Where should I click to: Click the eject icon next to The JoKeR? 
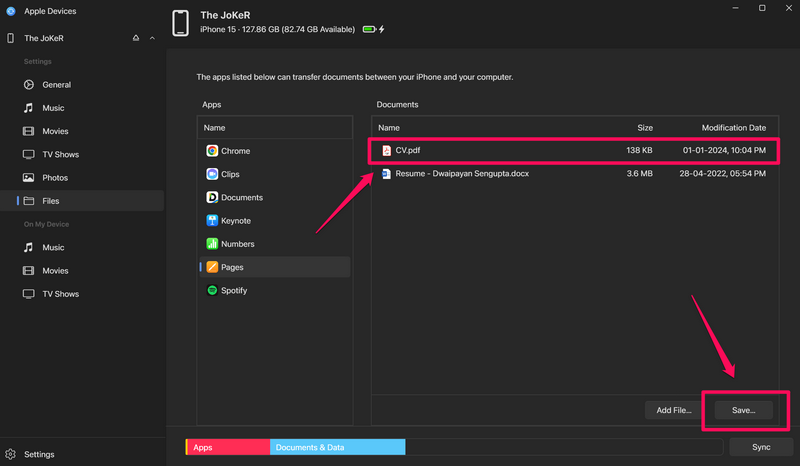(136, 38)
